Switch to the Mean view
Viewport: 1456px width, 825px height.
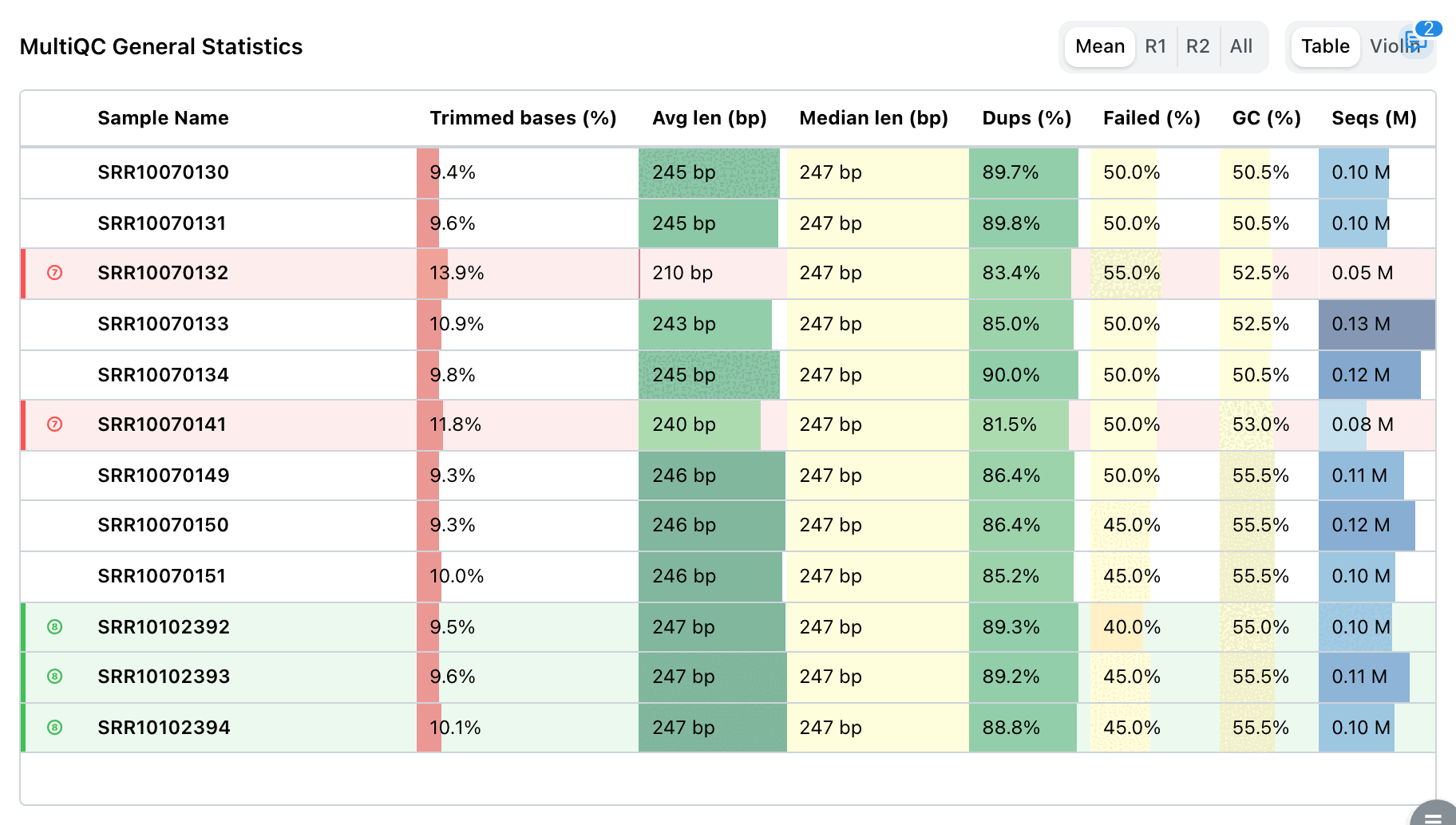coord(1100,46)
